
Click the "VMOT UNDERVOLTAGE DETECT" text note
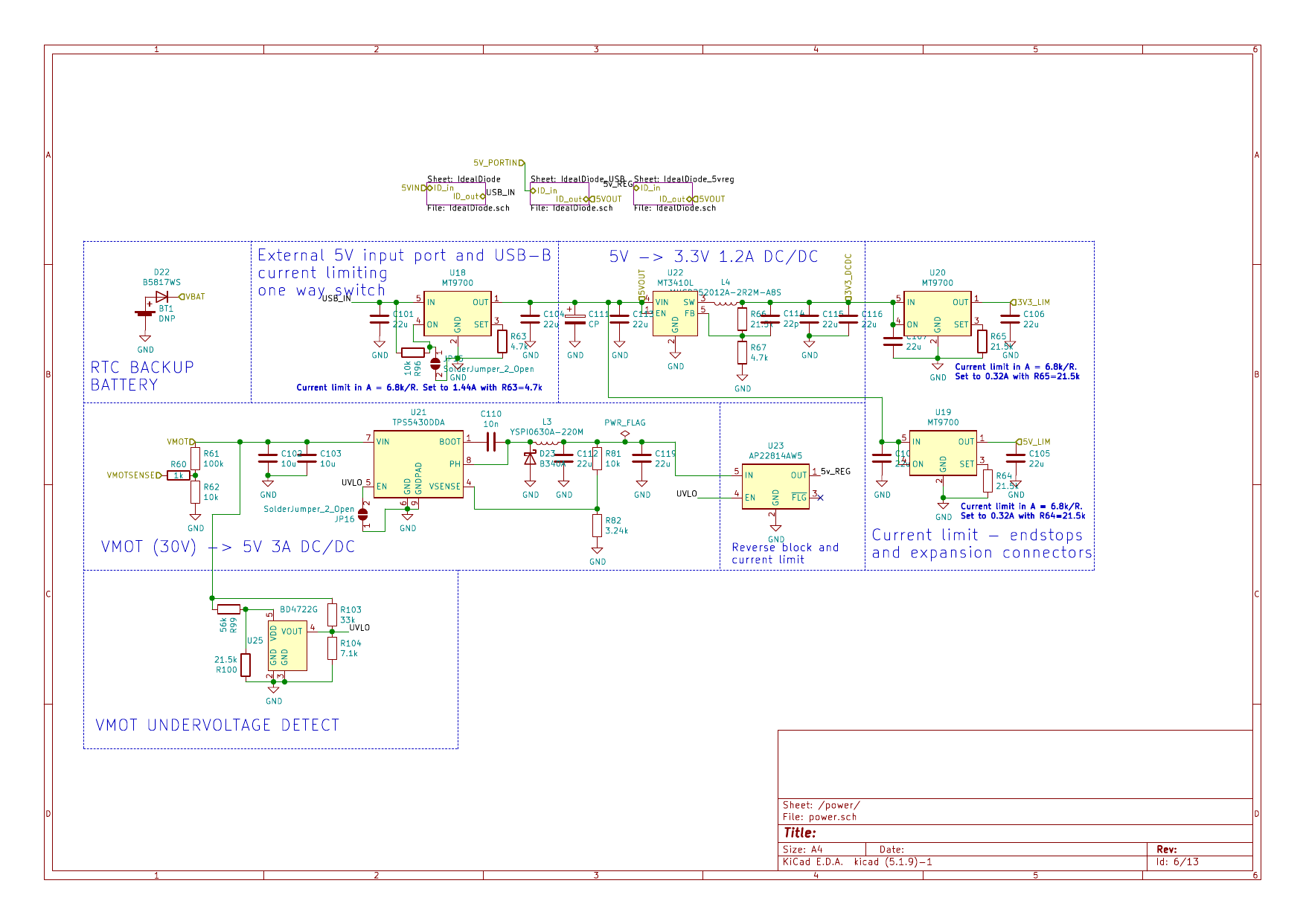tap(217, 725)
